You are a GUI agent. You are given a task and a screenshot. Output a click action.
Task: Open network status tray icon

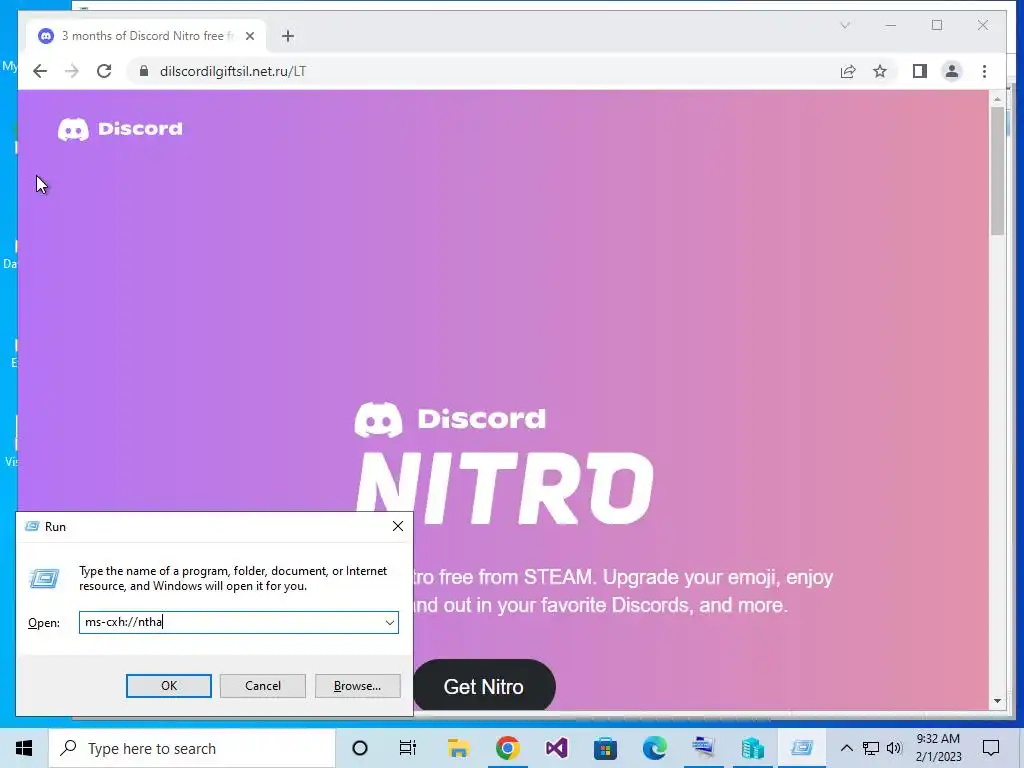pos(871,748)
